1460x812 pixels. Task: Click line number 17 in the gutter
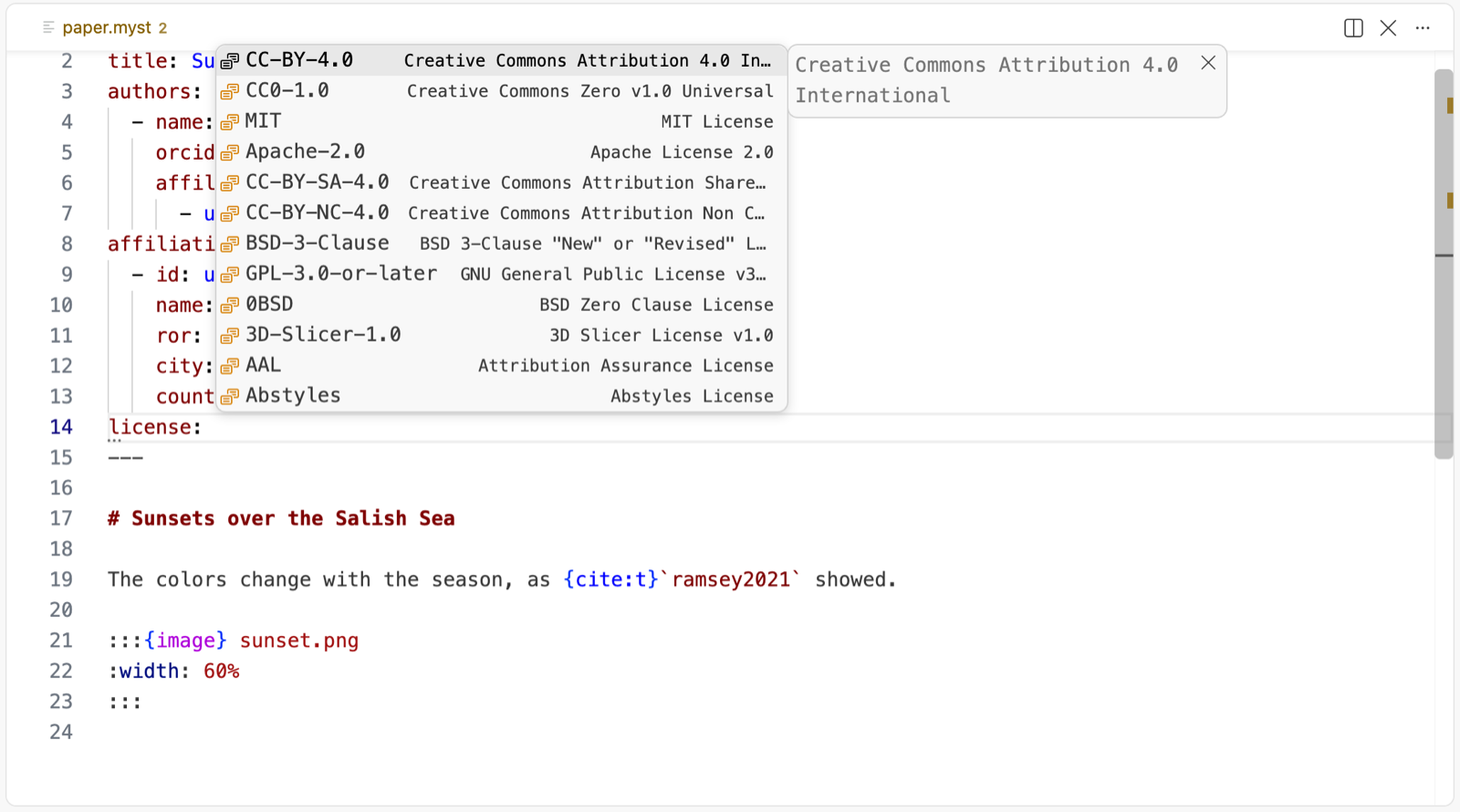coord(61,518)
